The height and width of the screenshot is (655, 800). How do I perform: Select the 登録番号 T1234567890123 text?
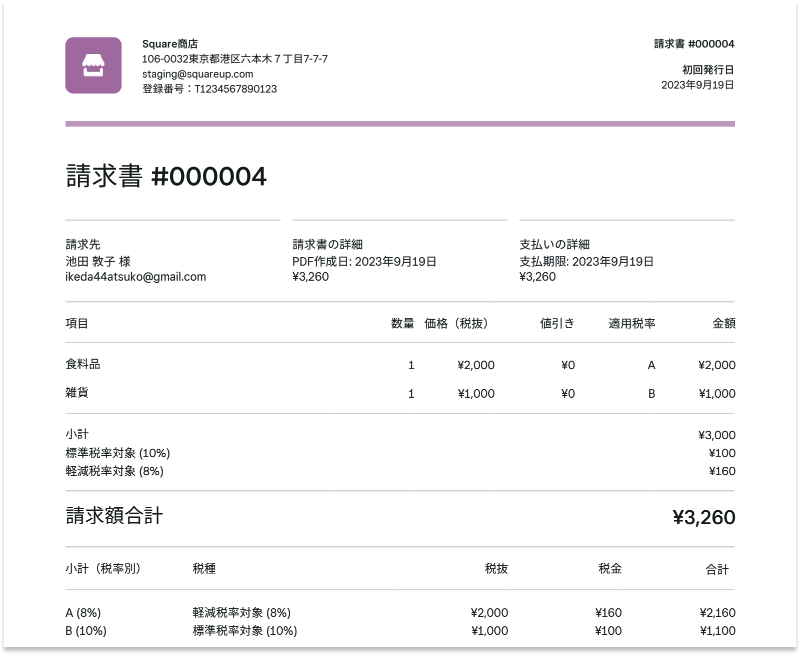209,89
